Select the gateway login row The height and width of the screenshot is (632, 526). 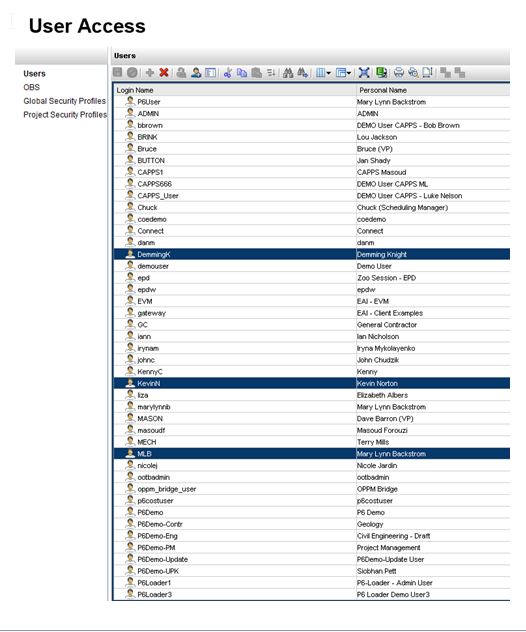(311, 313)
